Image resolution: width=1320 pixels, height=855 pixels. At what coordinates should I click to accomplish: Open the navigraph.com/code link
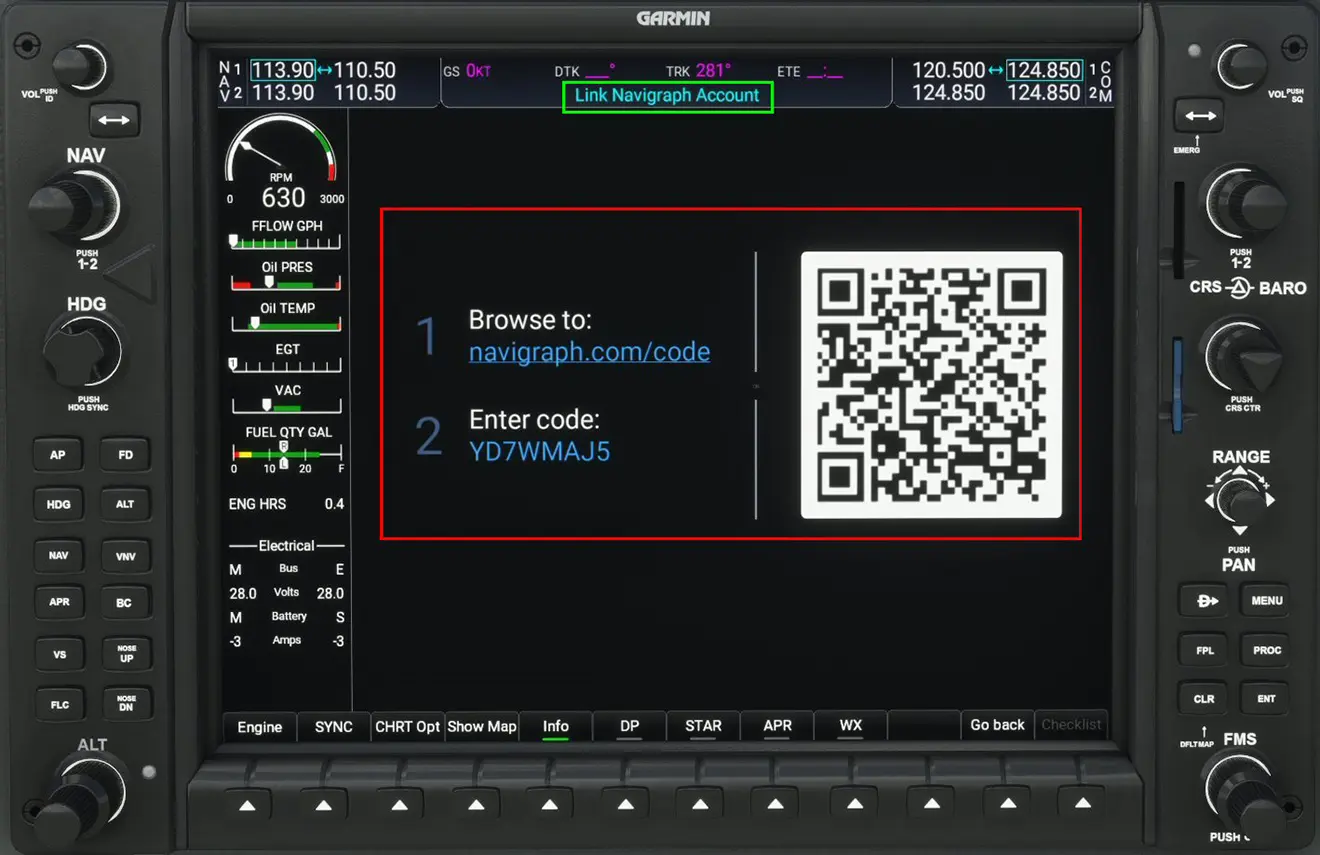(x=589, y=352)
